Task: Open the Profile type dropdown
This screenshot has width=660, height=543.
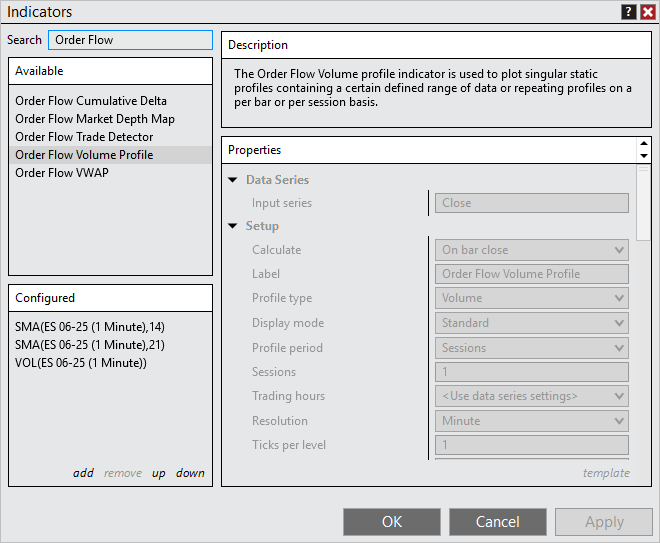Action: click(531, 298)
